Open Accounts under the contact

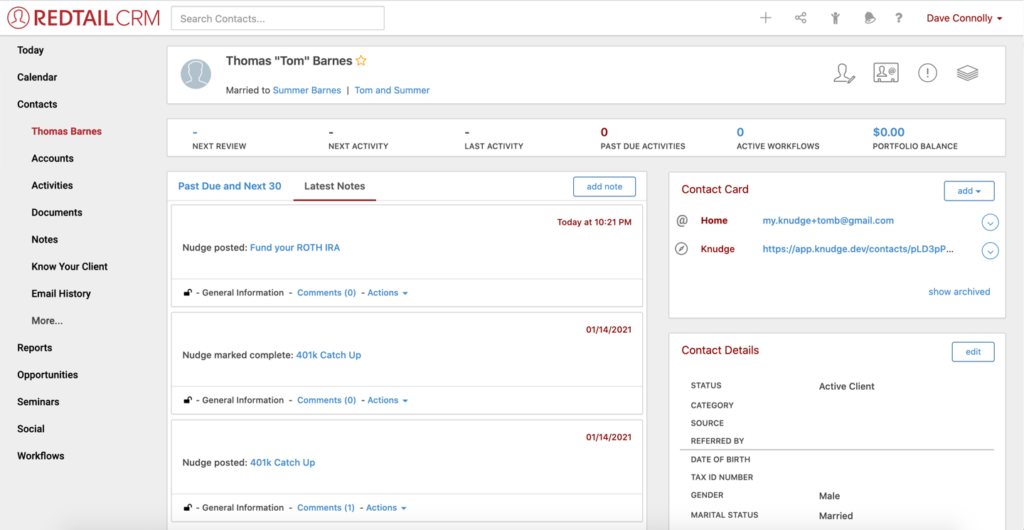(x=52, y=158)
